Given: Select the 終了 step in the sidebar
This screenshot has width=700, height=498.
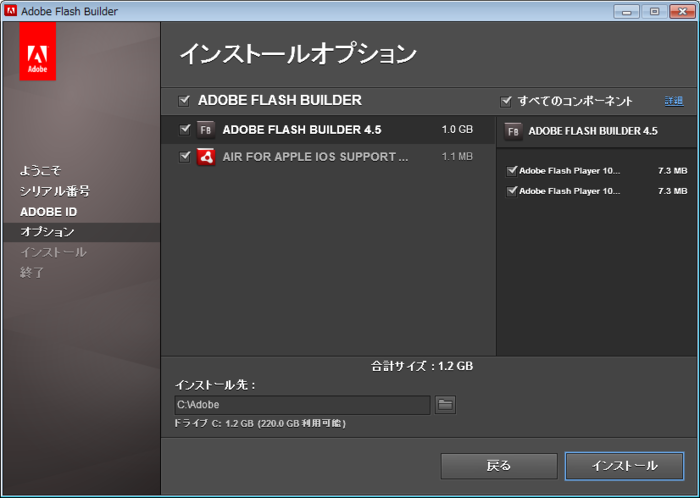Looking at the screenshot, I should point(32,273).
